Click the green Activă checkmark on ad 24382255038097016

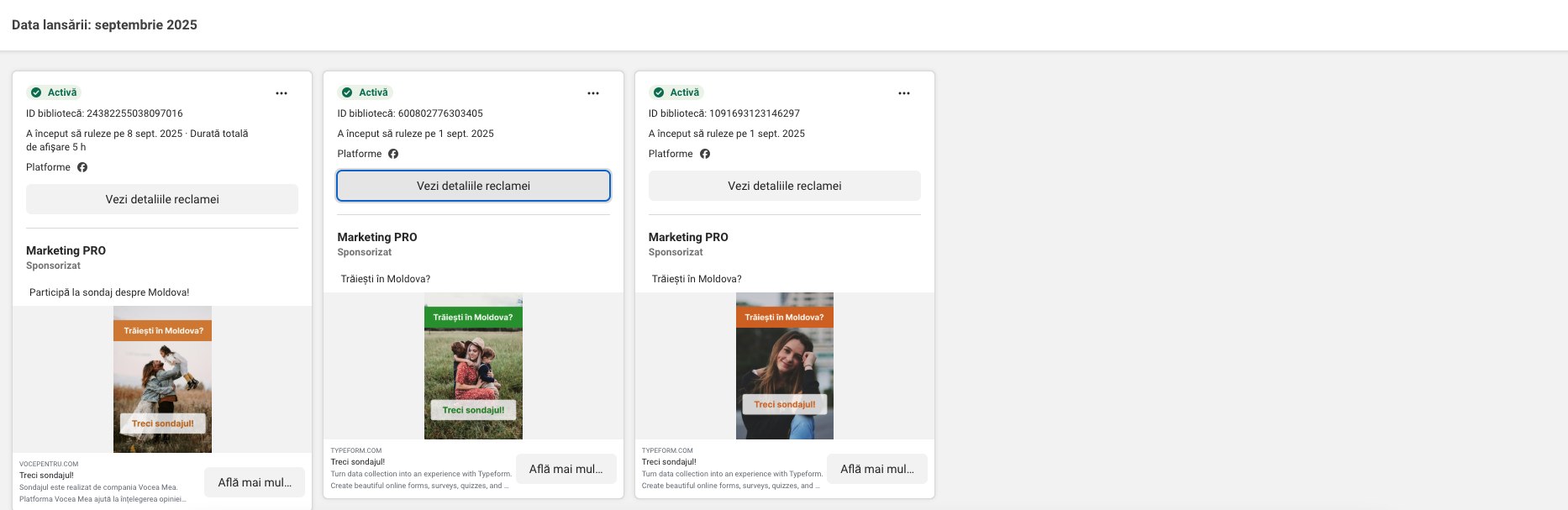click(x=36, y=92)
